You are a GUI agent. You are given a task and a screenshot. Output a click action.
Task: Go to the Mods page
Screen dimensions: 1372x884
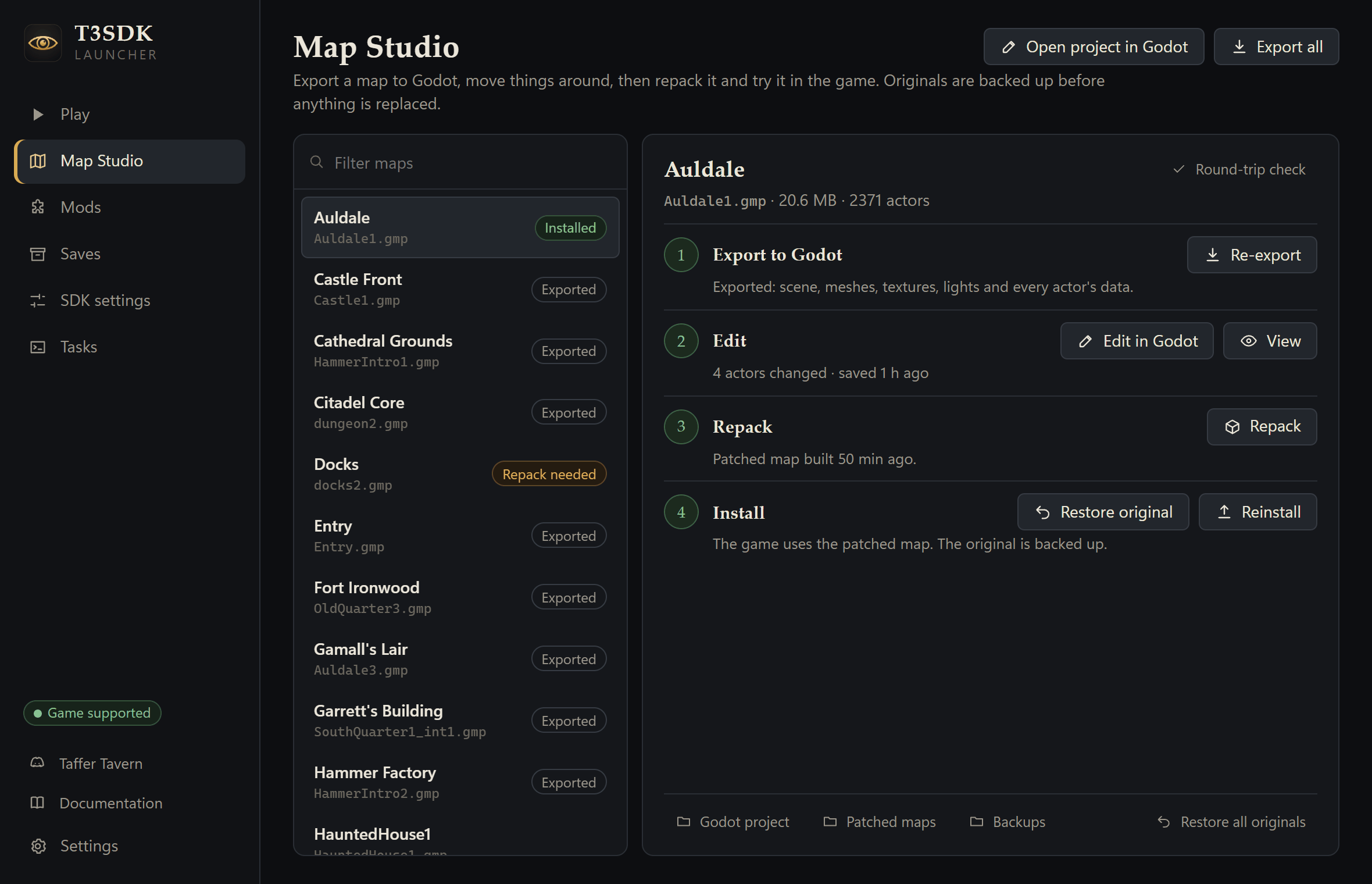point(130,207)
